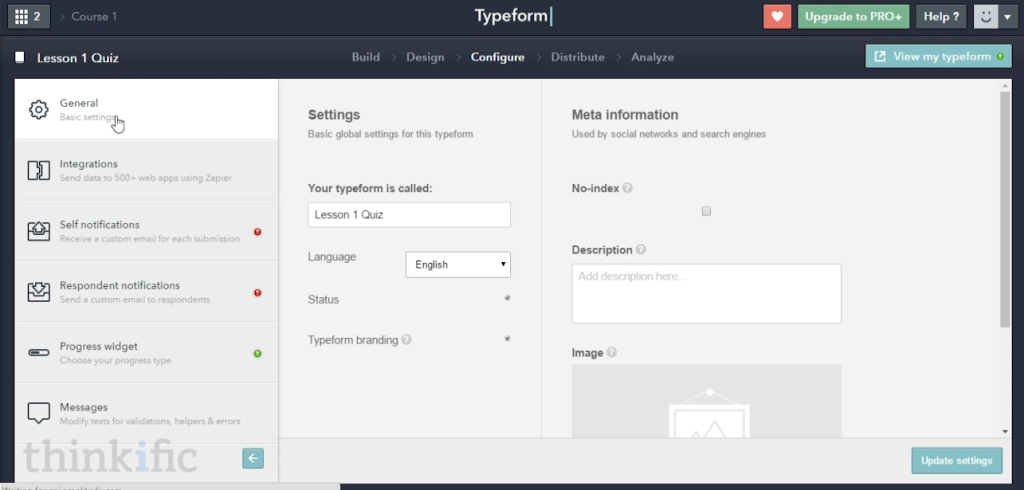Switch to the Analyze step
1024x490 pixels.
[x=652, y=57]
